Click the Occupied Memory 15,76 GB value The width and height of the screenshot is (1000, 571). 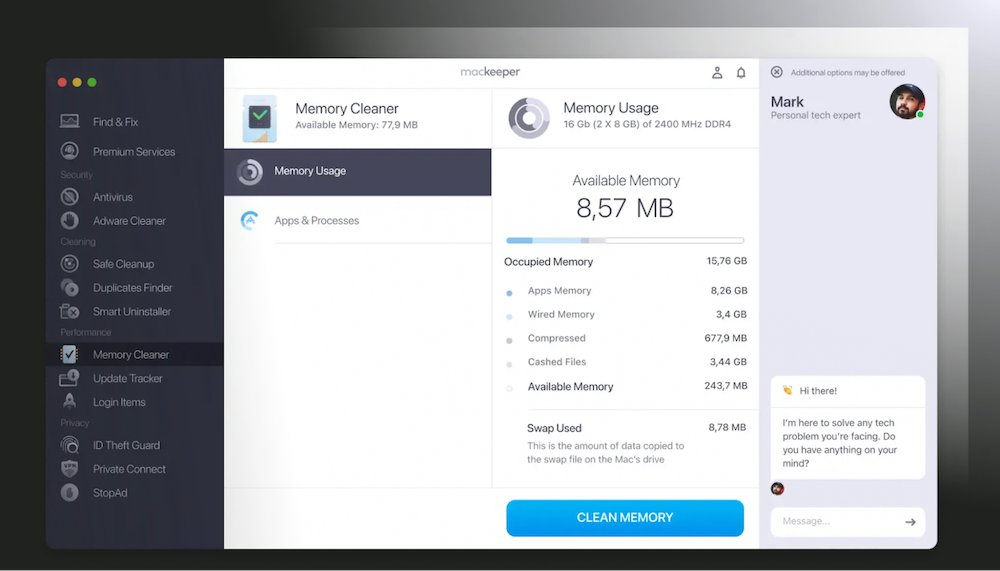pos(726,261)
